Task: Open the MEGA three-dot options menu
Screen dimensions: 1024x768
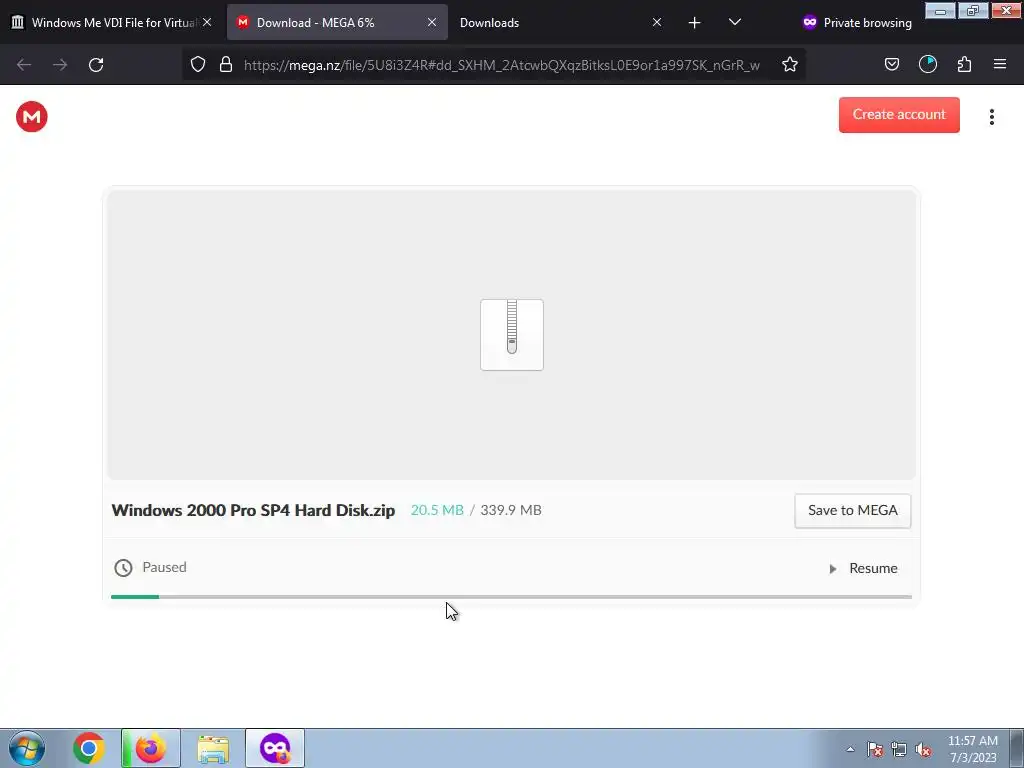Action: pyautogui.click(x=991, y=117)
